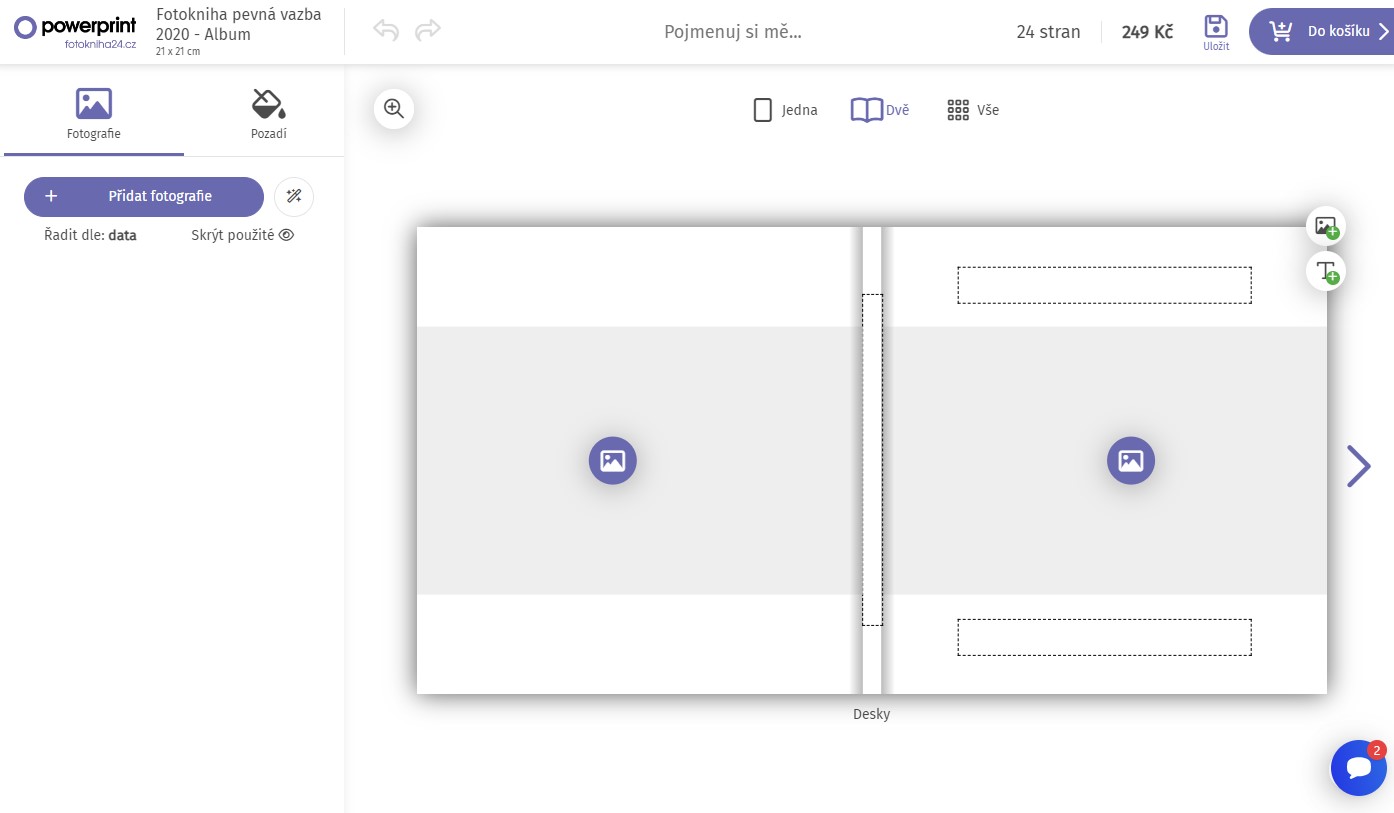The height and width of the screenshot is (813, 1394).
Task: Edit the Pojmenuj si mě title field
Action: point(733,32)
